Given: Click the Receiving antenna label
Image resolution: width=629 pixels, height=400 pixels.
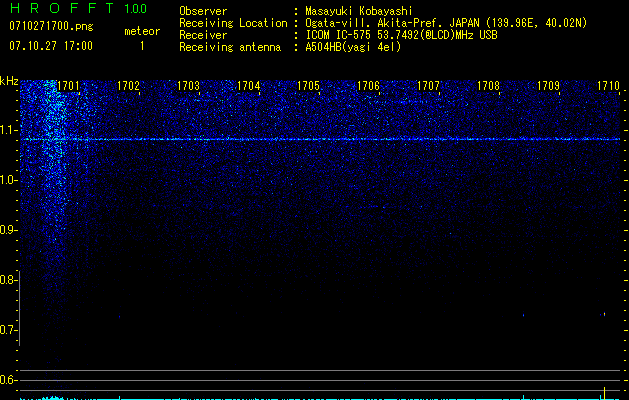Looking at the screenshot, I should coord(230,47).
